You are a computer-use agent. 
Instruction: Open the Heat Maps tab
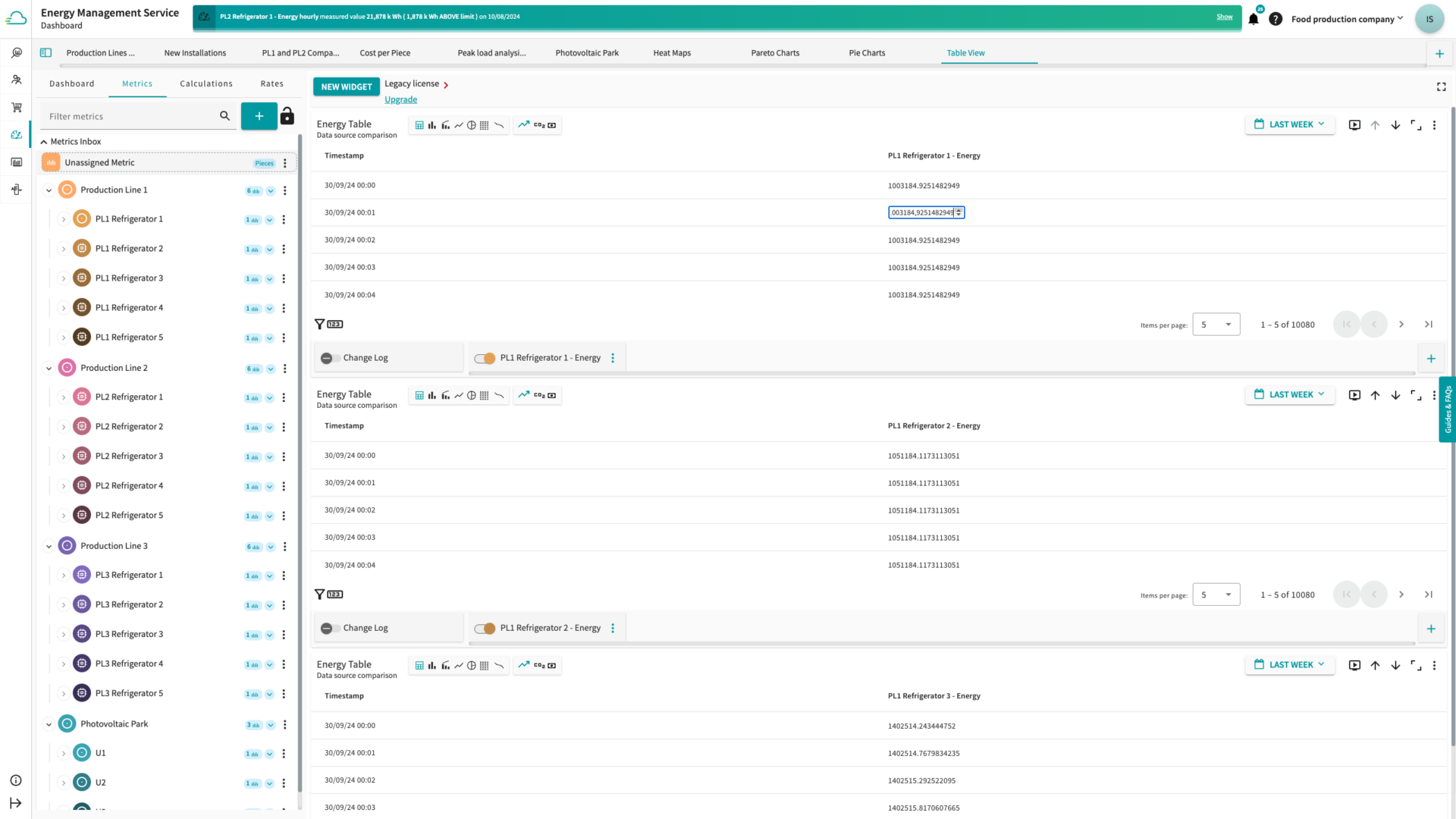[672, 53]
